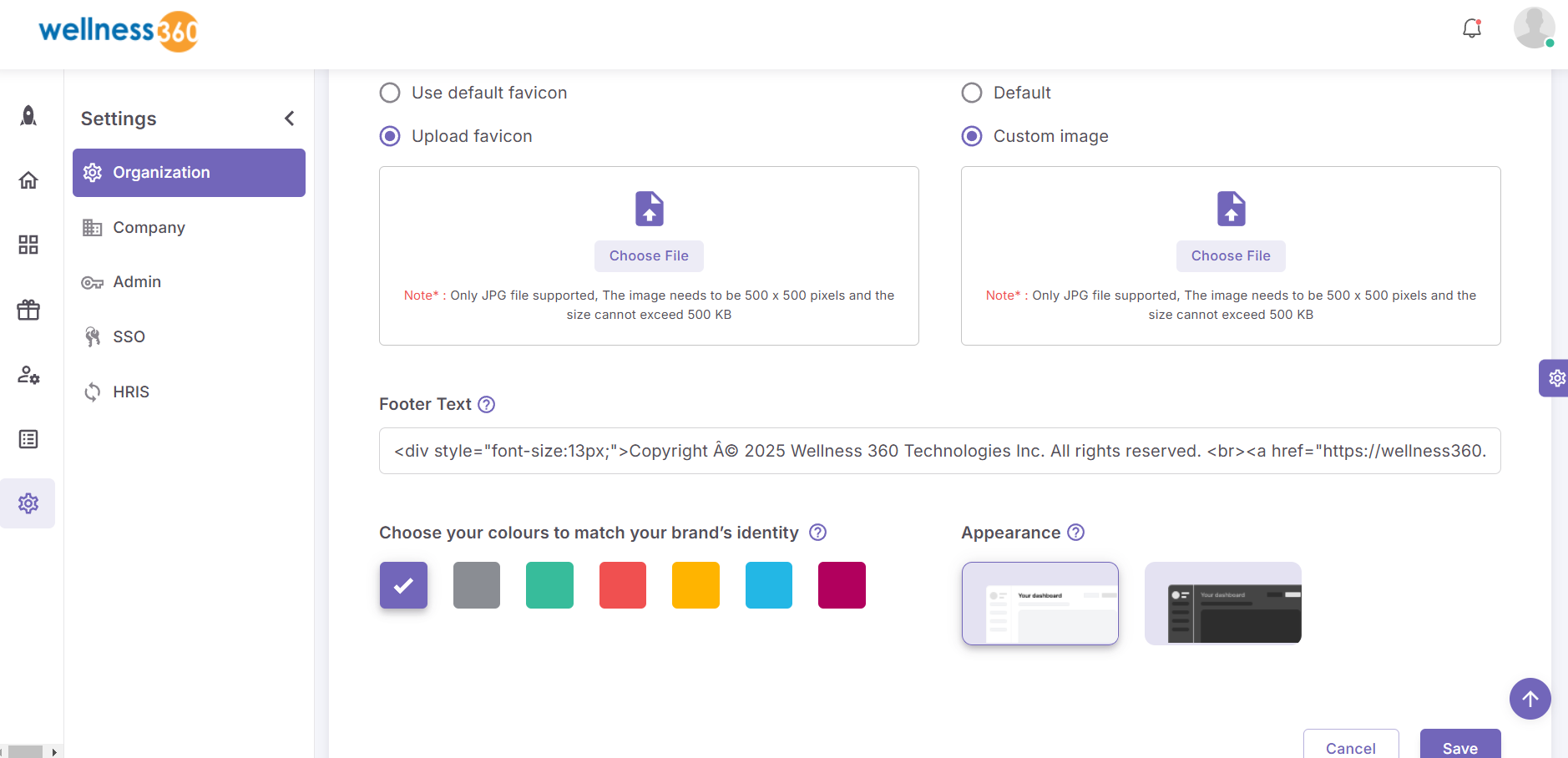This screenshot has width=1568, height=758.
Task: Open the user management sidebar icon
Action: 28,375
